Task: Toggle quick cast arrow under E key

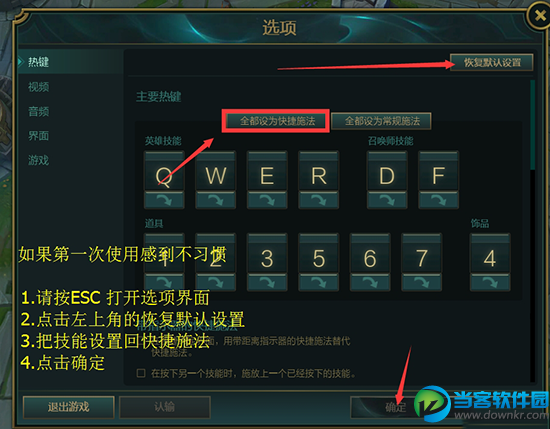Action: 267,200
